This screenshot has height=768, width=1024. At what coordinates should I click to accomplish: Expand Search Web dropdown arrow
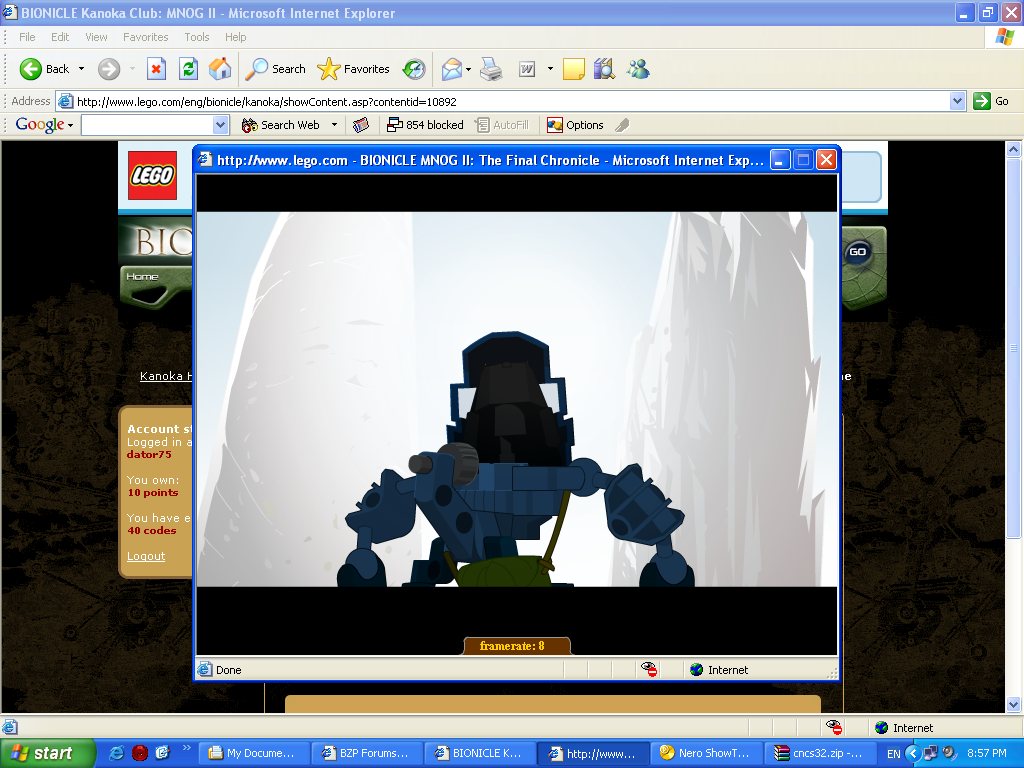(x=334, y=125)
